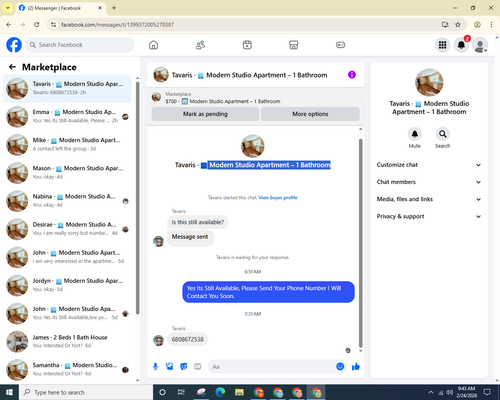Screen dimensions: 500x400
Task: Open Mason conversation in chat list
Action: pyautogui.click(x=67, y=173)
